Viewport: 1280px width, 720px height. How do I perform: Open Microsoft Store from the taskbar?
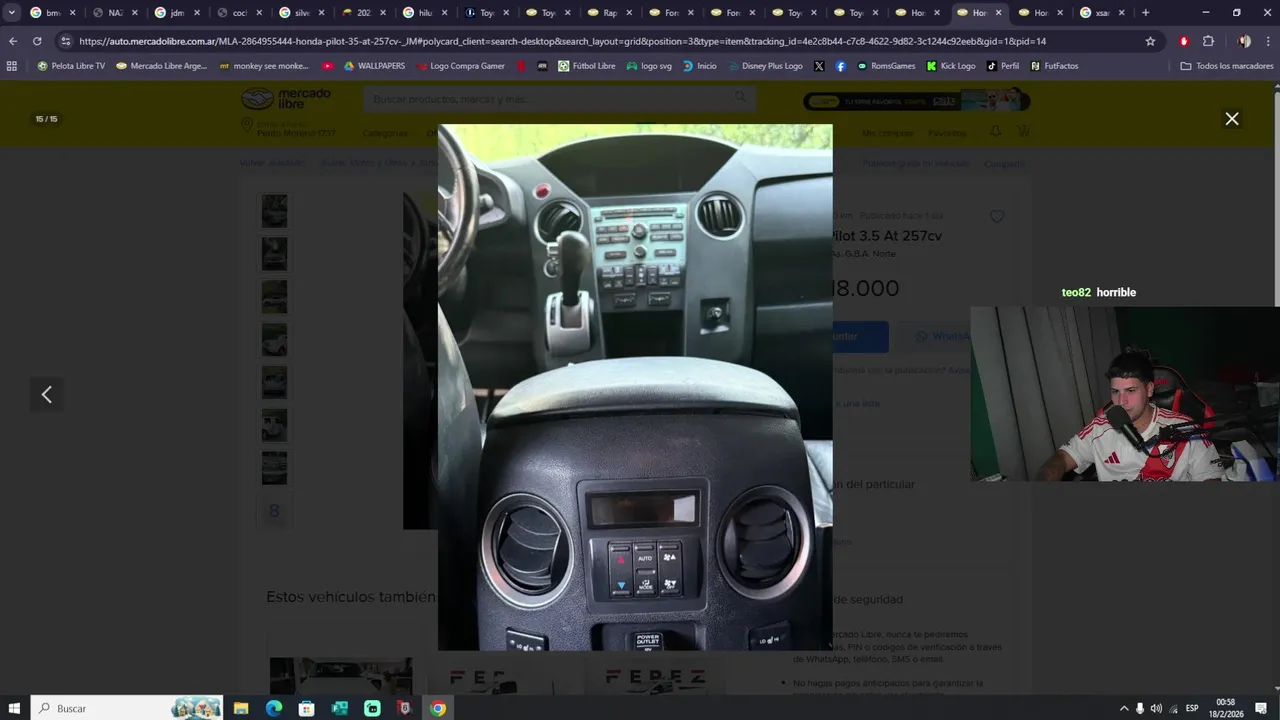pos(307,708)
